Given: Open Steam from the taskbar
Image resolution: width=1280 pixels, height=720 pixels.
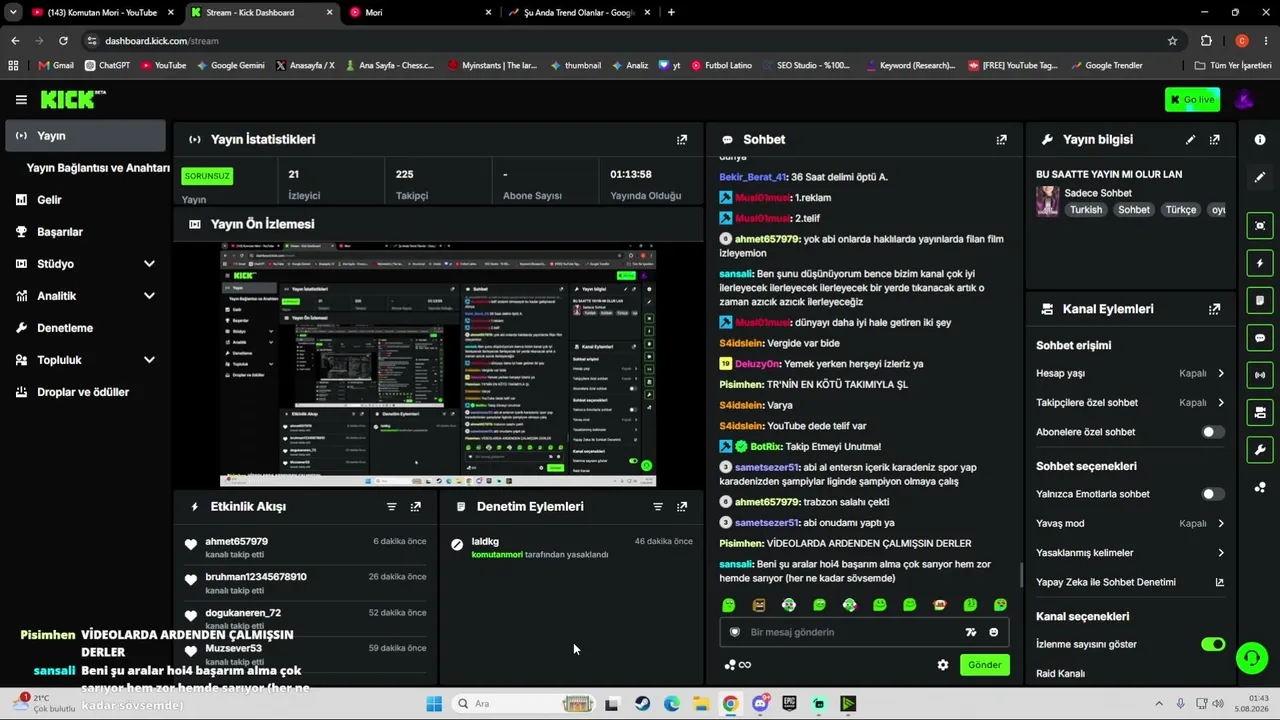Looking at the screenshot, I should tap(642, 704).
